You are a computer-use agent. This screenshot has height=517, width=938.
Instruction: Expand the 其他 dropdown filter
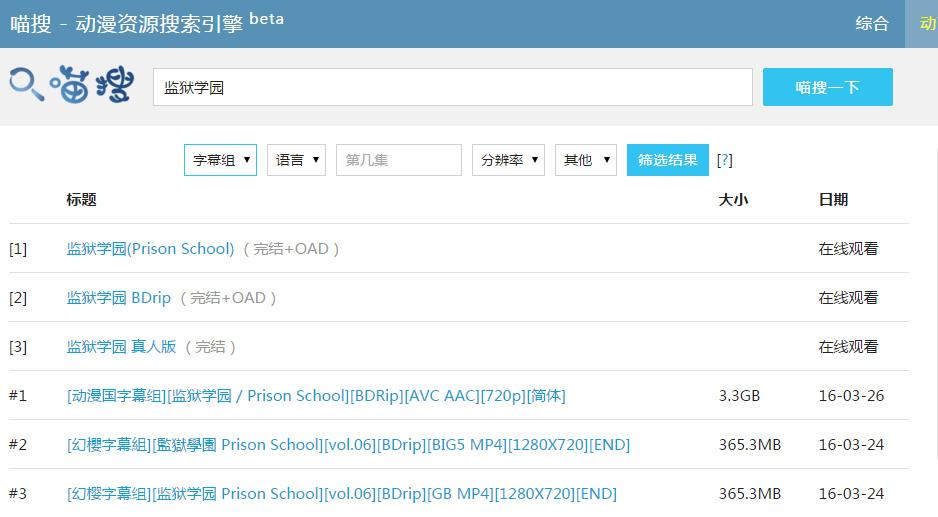tap(586, 160)
